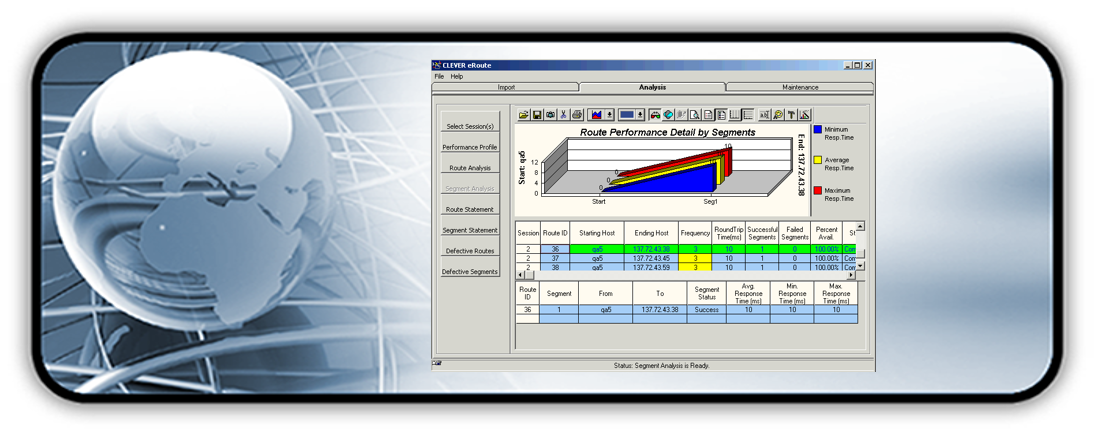This screenshot has height=436, width=1094.
Task: Click ending host 137.72.43.59 cell
Action: tap(651, 266)
